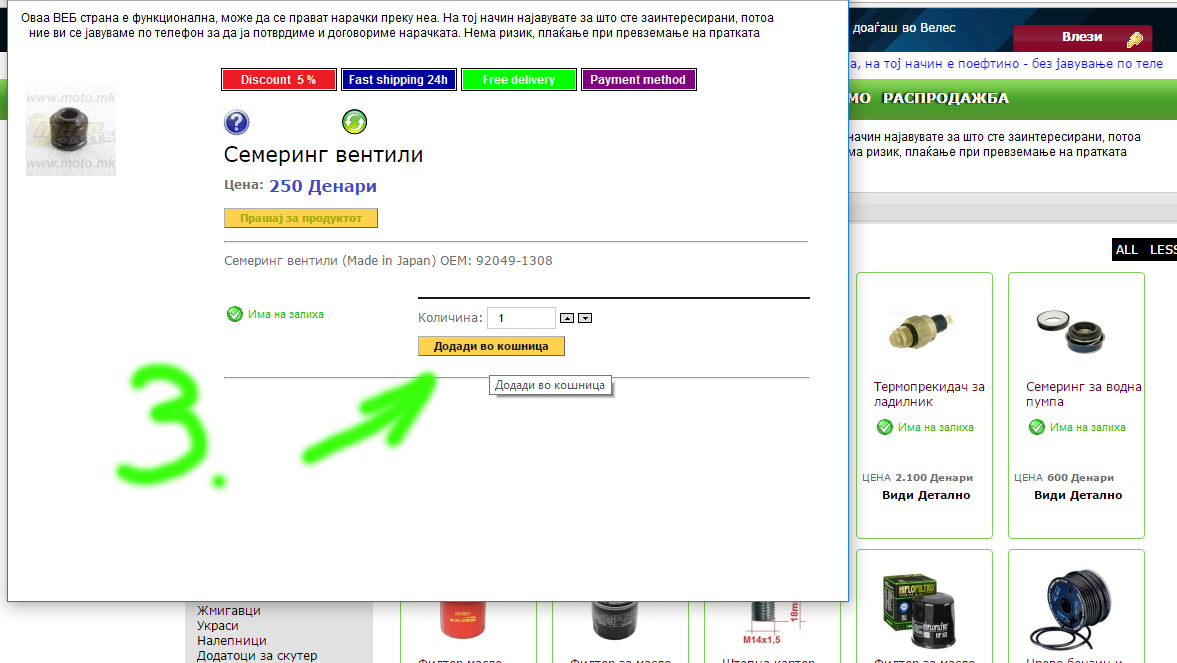Screen dimensions: 1177x663
Task: Click the Payment method badge
Action: click(x=638, y=80)
